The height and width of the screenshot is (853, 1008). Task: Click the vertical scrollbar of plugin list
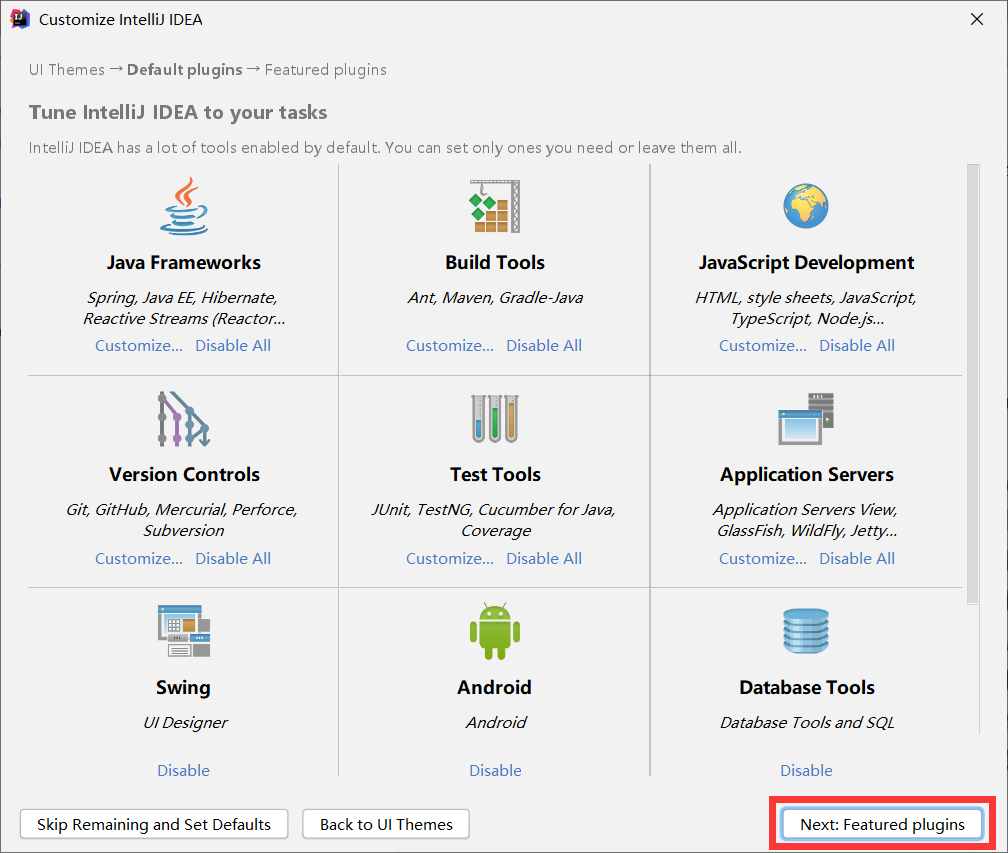pos(973,384)
